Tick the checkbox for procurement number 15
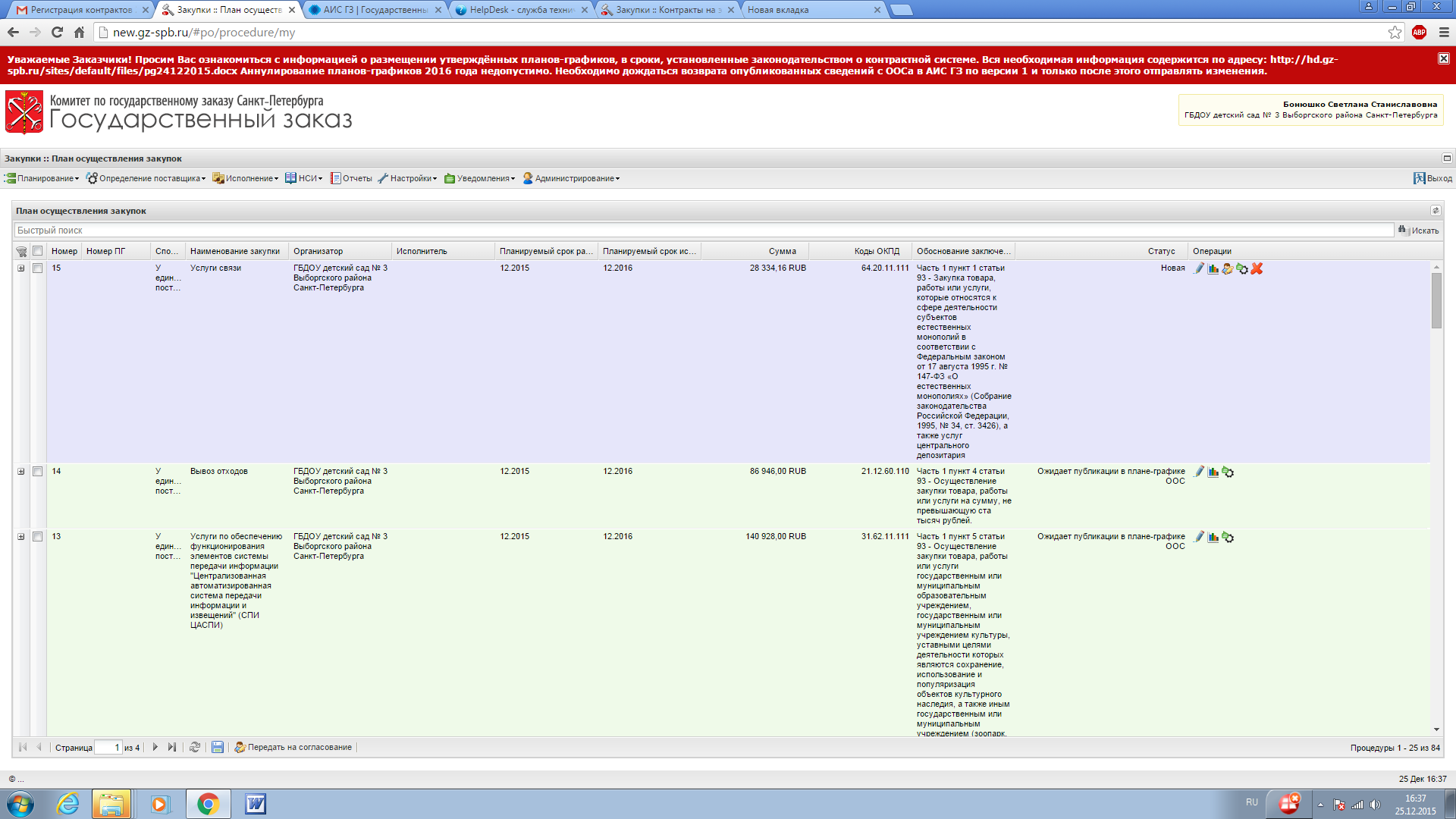 coord(37,268)
